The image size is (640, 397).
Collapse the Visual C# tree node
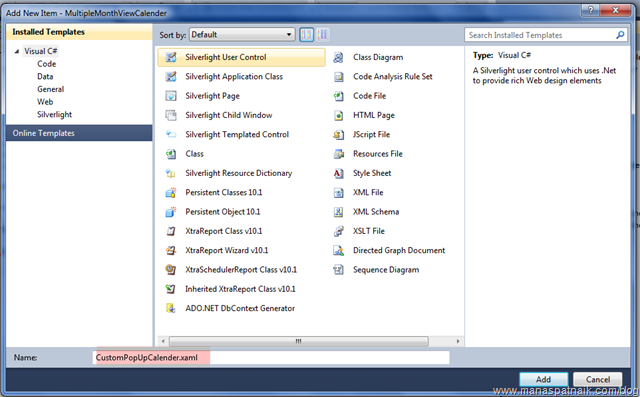coord(17,51)
